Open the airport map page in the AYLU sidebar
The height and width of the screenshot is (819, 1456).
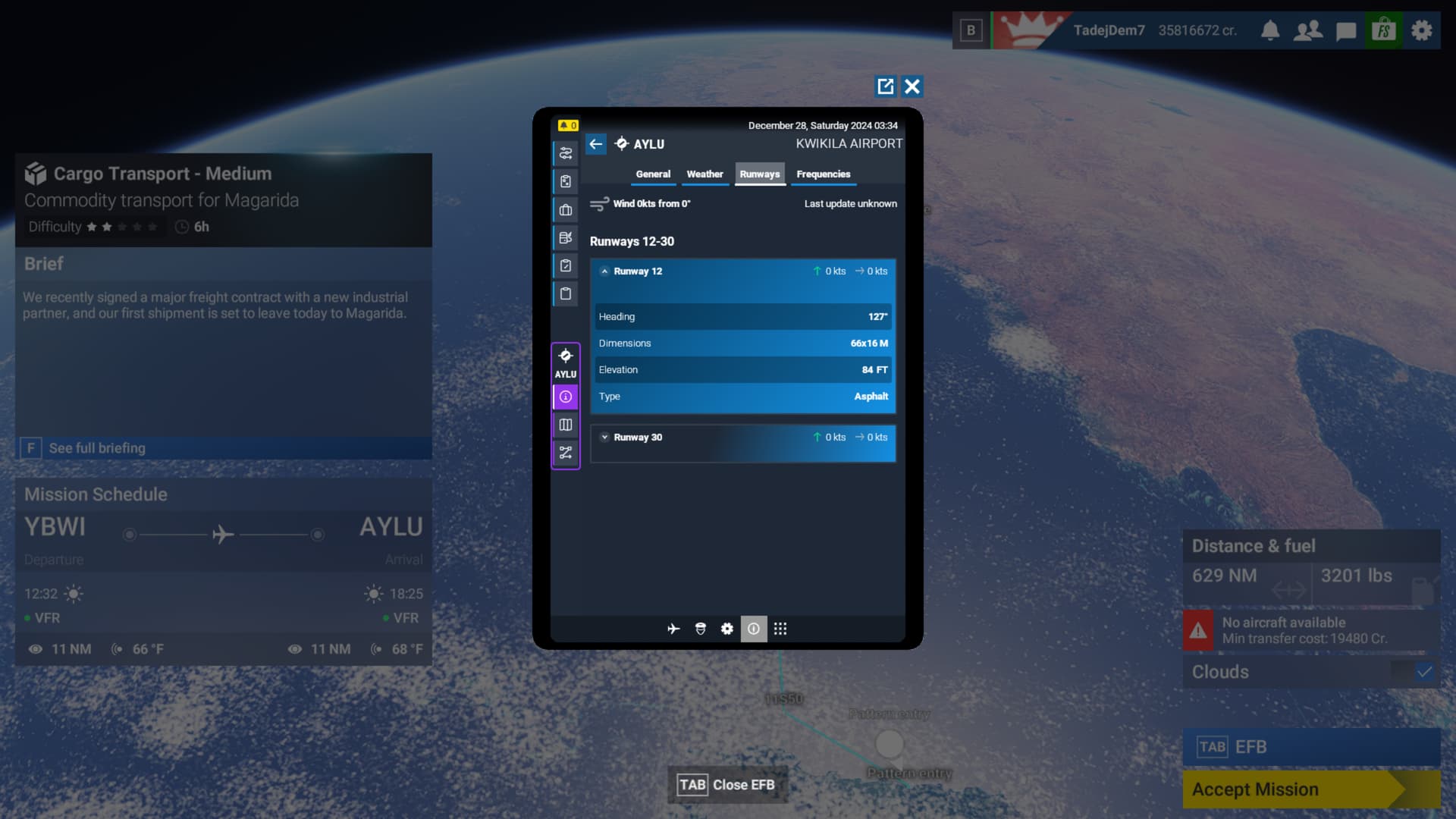coord(566,425)
